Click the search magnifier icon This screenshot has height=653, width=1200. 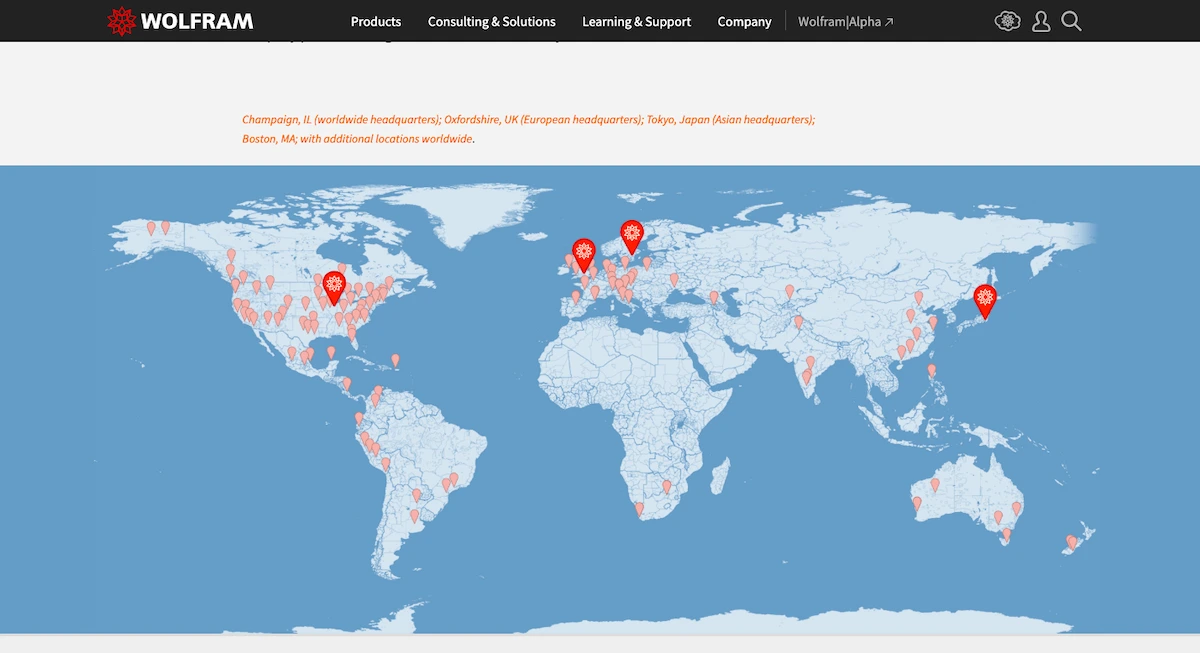pyautogui.click(x=1071, y=21)
